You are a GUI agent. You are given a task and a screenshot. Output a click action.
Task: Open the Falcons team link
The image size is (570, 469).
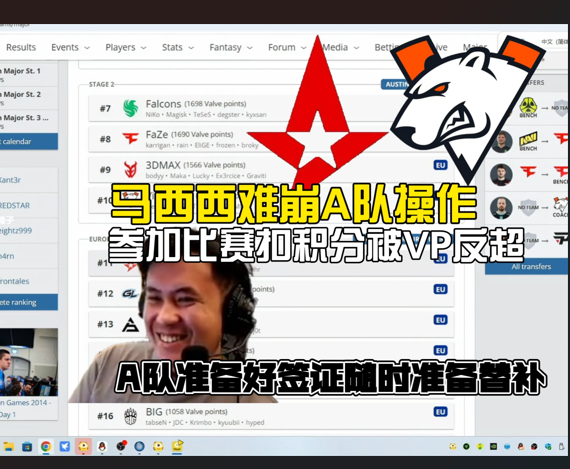tap(163, 104)
